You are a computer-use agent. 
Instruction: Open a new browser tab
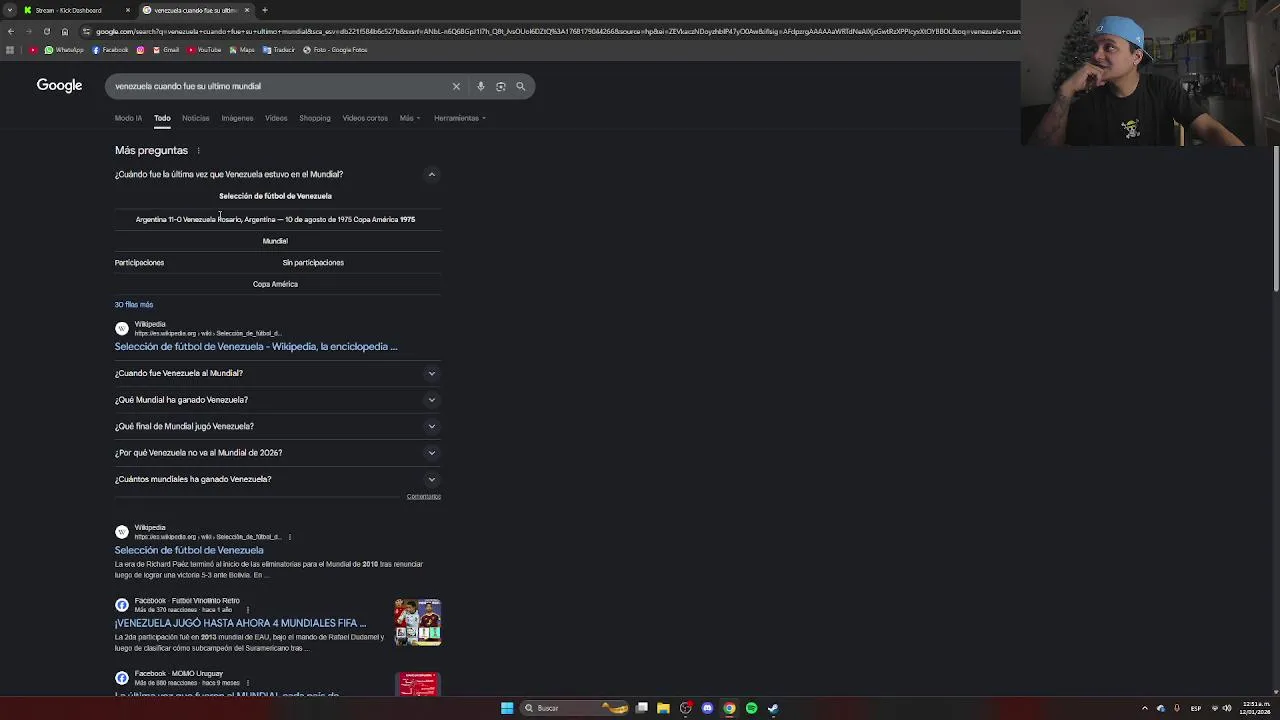[x=265, y=10]
